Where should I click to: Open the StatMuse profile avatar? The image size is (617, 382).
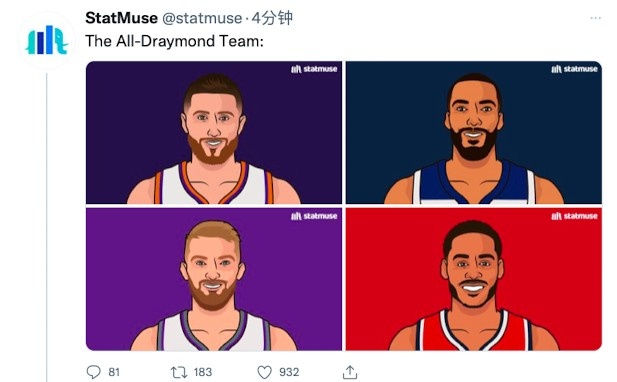[46, 40]
